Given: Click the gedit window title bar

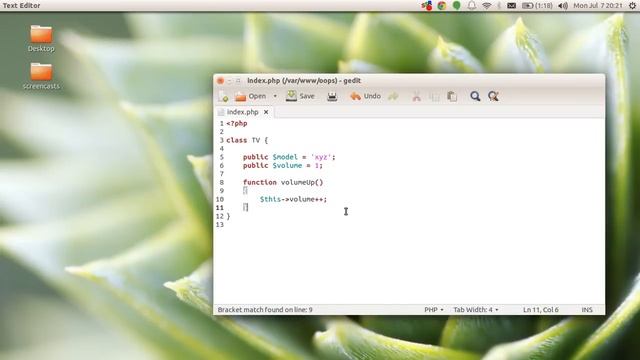Looking at the screenshot, I should [409, 81].
